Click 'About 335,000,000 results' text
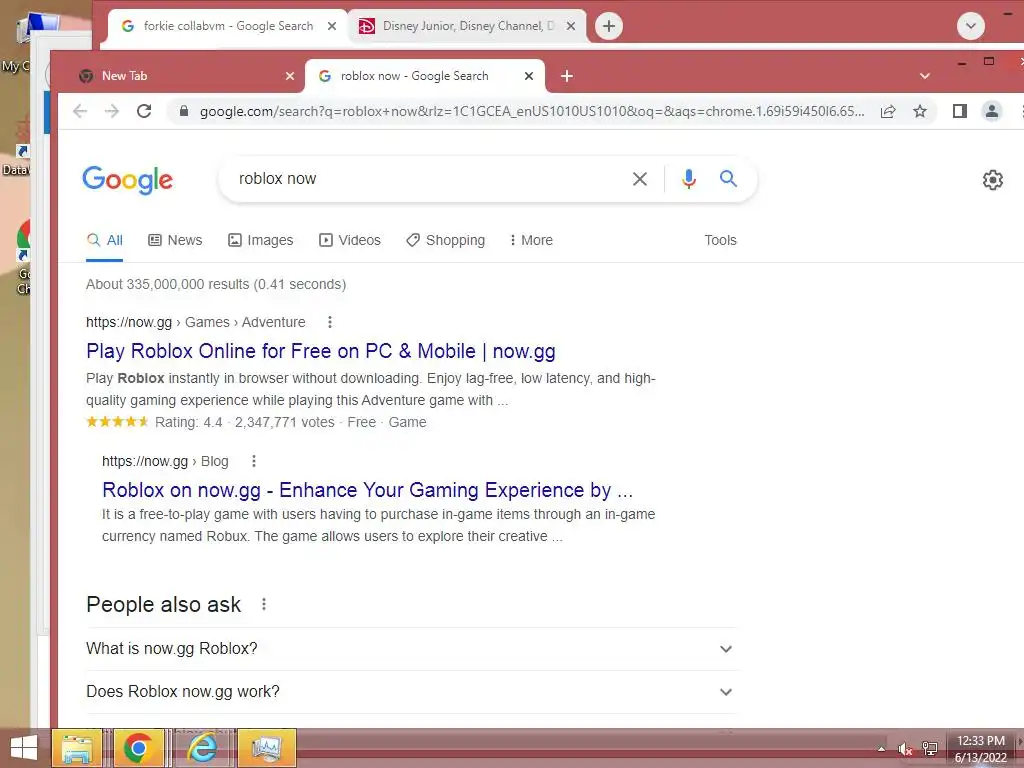1024x768 pixels. pos(216,285)
